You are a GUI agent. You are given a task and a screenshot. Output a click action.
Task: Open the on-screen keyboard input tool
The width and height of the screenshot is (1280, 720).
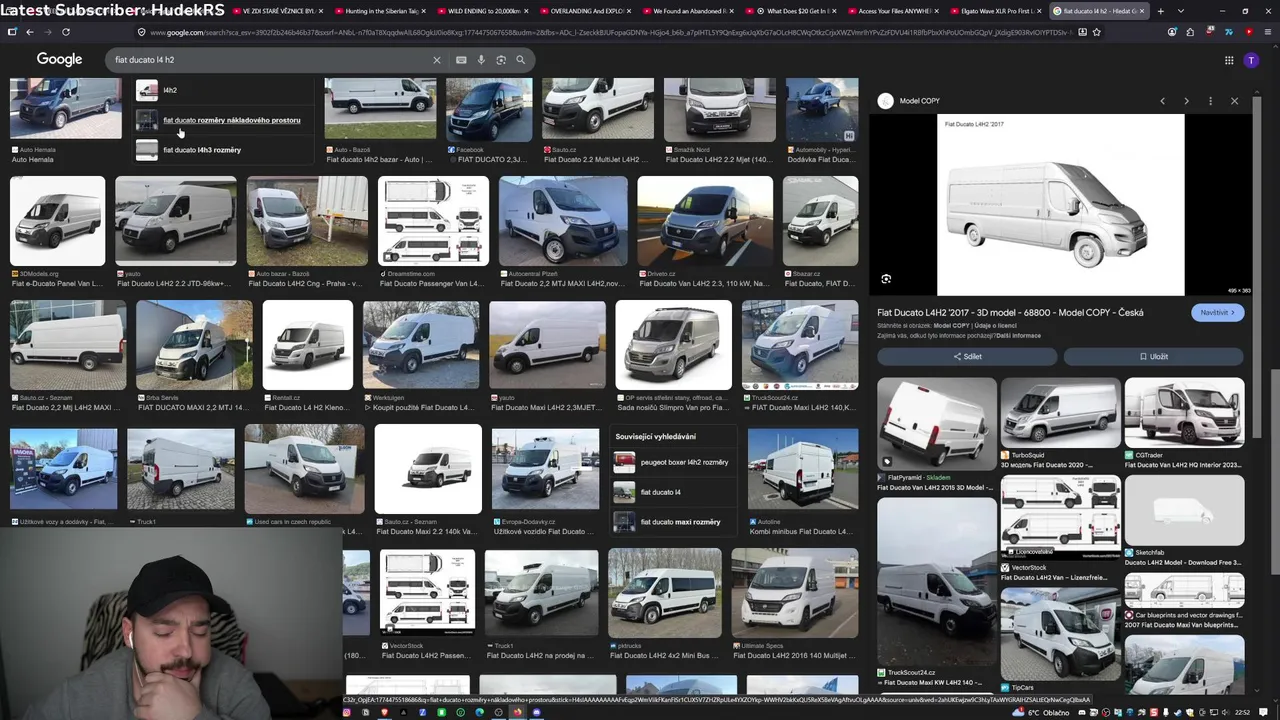(461, 60)
